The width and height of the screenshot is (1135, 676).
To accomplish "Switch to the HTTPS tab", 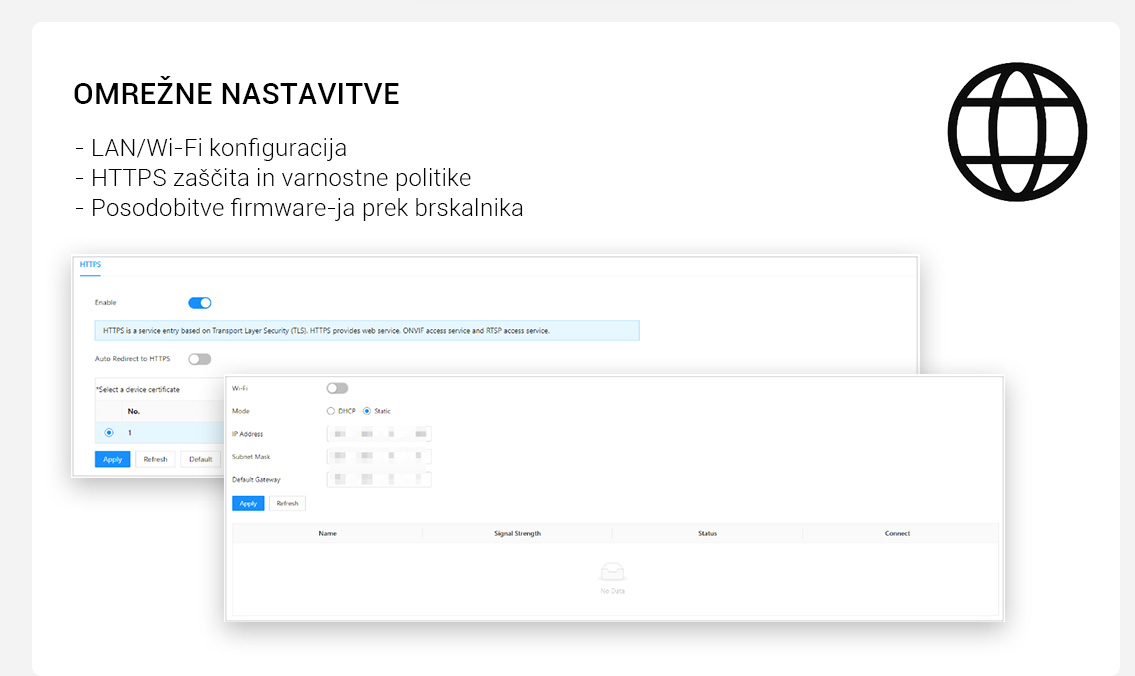I will (90, 265).
